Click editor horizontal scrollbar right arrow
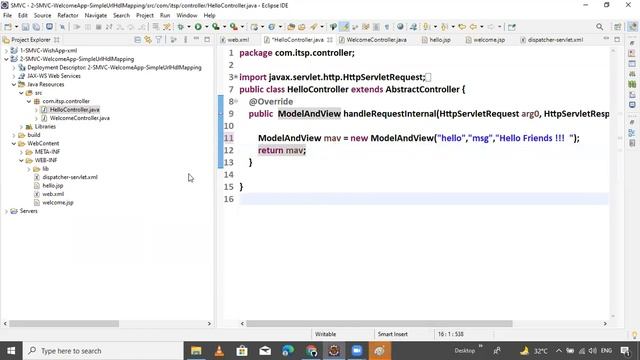Screen dimensions: 640x360 pos(605,324)
